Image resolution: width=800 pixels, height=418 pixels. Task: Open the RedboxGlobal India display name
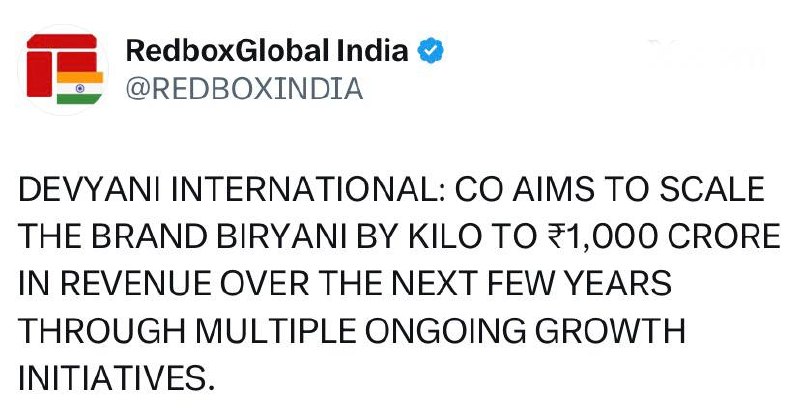[267, 51]
